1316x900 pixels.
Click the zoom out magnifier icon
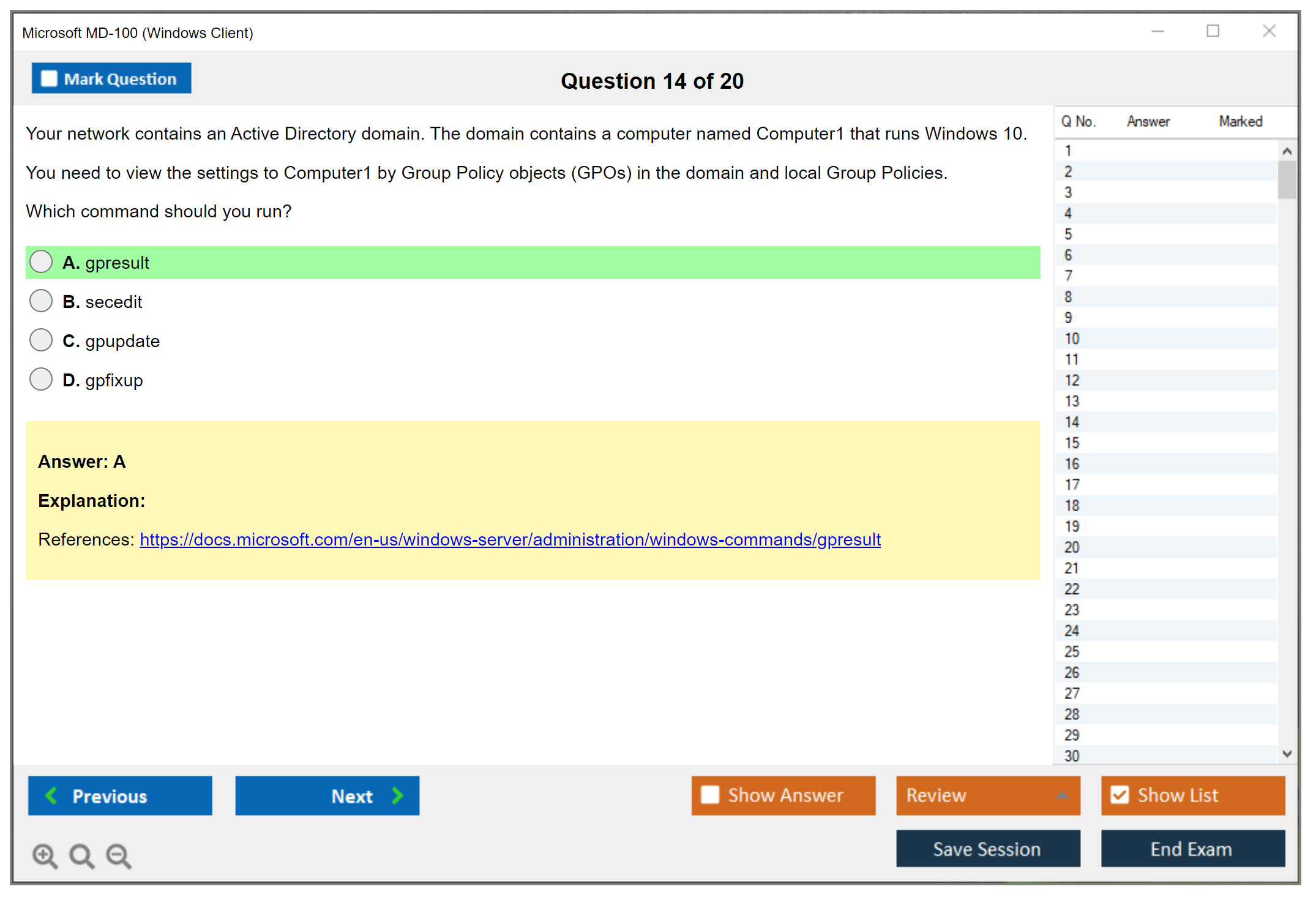119,855
